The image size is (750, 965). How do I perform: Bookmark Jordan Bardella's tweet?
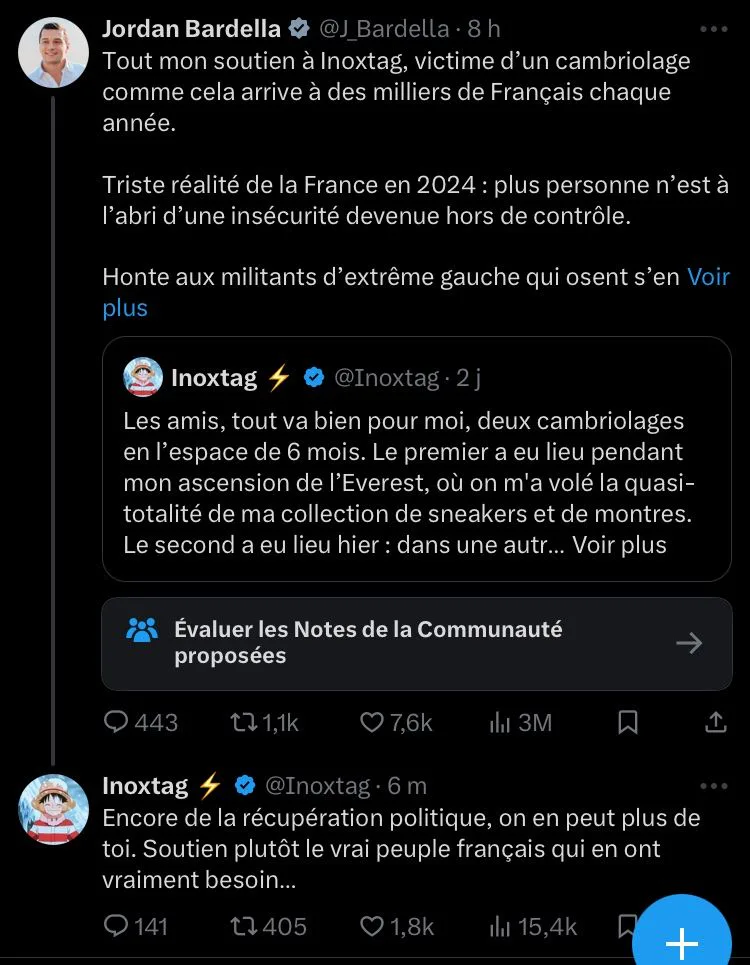[x=628, y=722]
